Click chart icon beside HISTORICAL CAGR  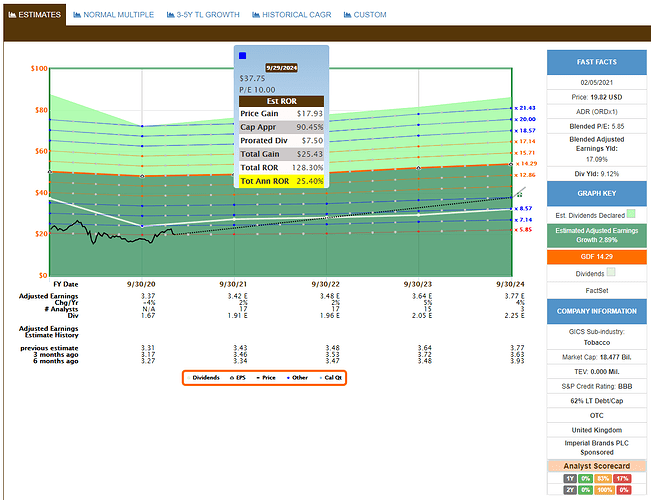coord(256,15)
